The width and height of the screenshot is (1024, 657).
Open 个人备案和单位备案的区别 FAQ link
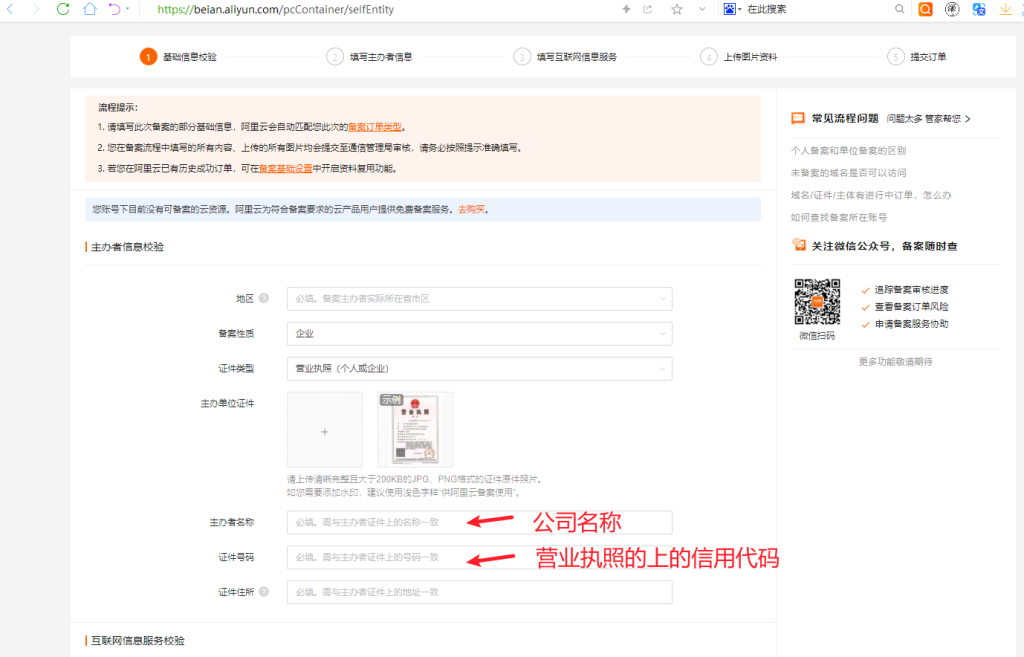[x=848, y=150]
